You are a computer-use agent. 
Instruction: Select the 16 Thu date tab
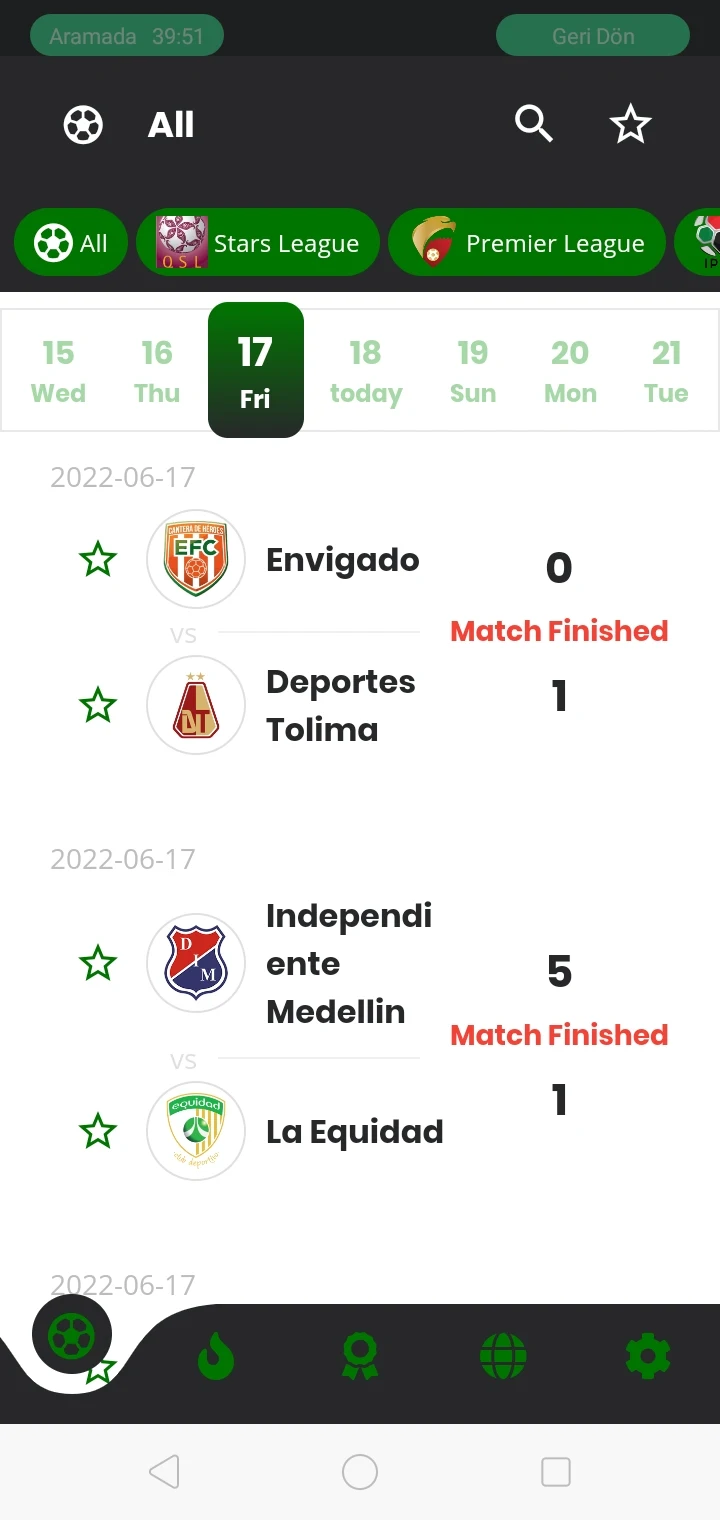coord(157,372)
